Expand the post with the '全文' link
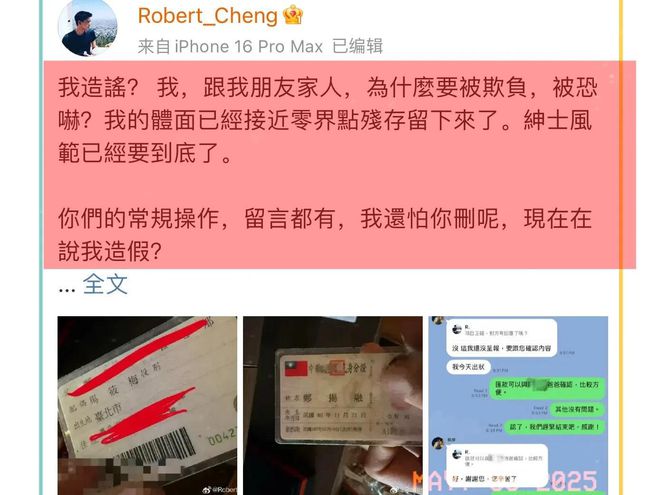 coord(105,285)
